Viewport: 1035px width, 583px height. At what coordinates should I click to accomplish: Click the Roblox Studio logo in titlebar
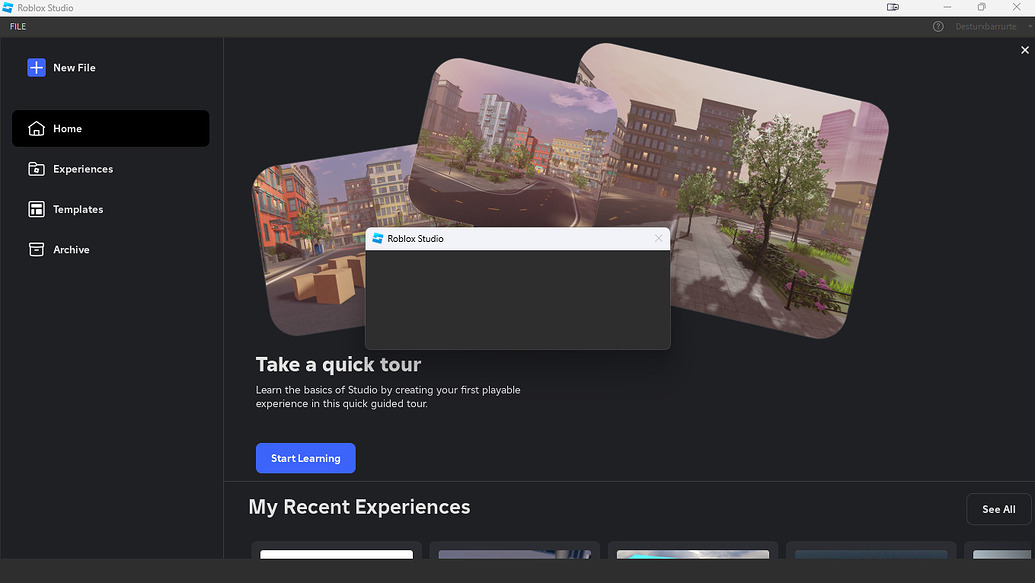[9, 7]
